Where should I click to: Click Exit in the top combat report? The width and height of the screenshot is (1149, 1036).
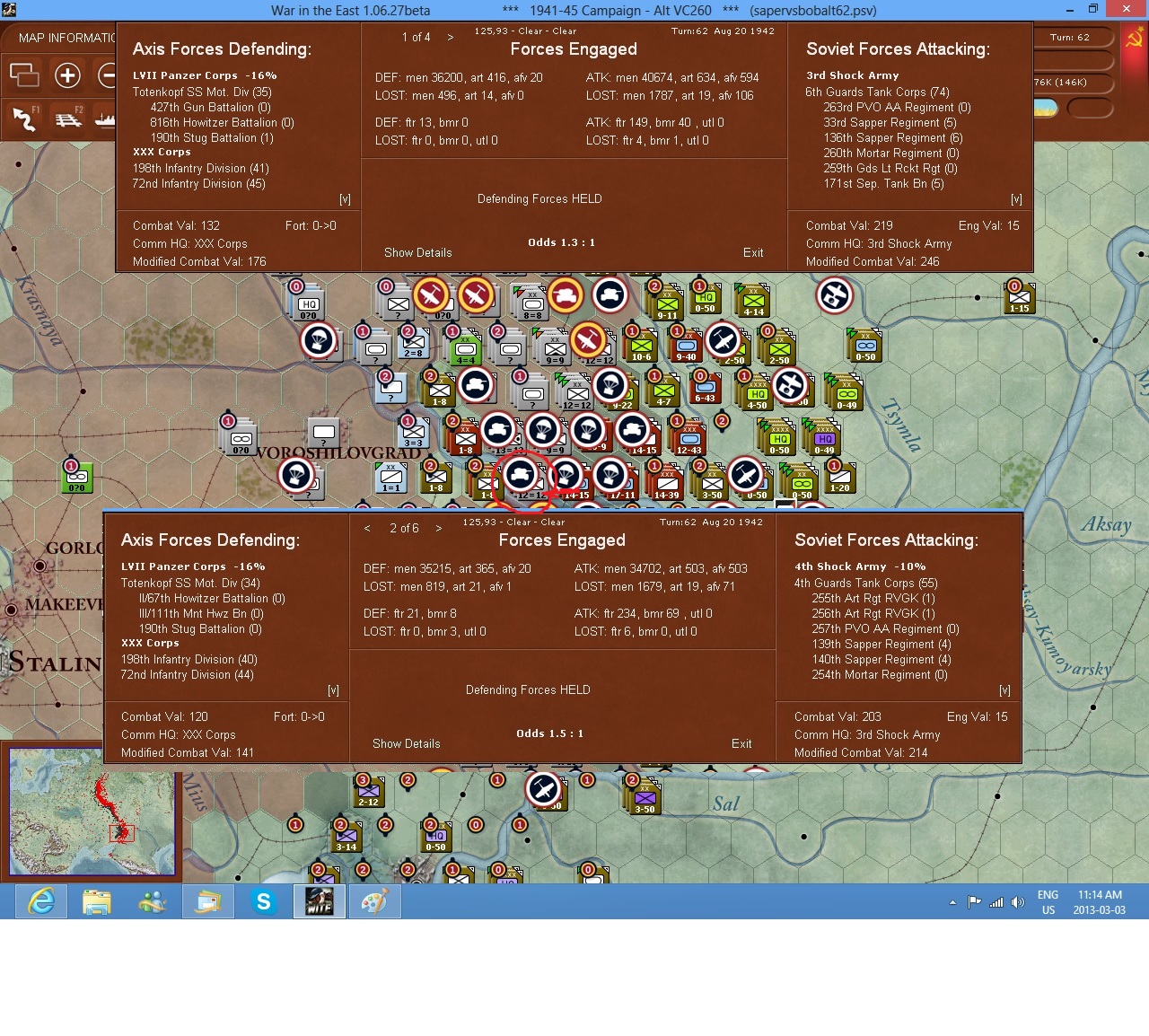tap(753, 253)
